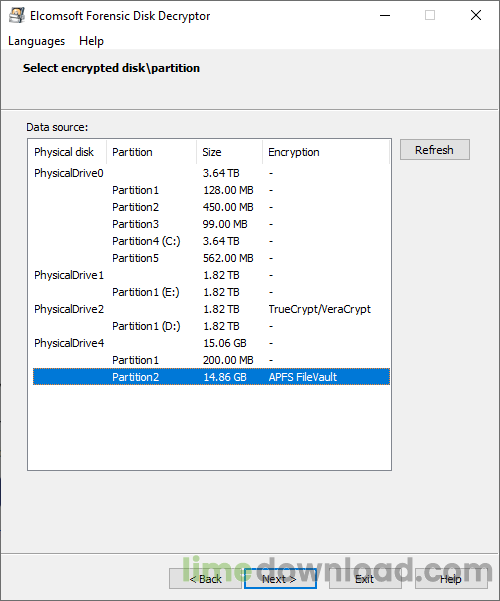
Task: Minimize the Forensic Disk Decryptor window
Action: 385,16
